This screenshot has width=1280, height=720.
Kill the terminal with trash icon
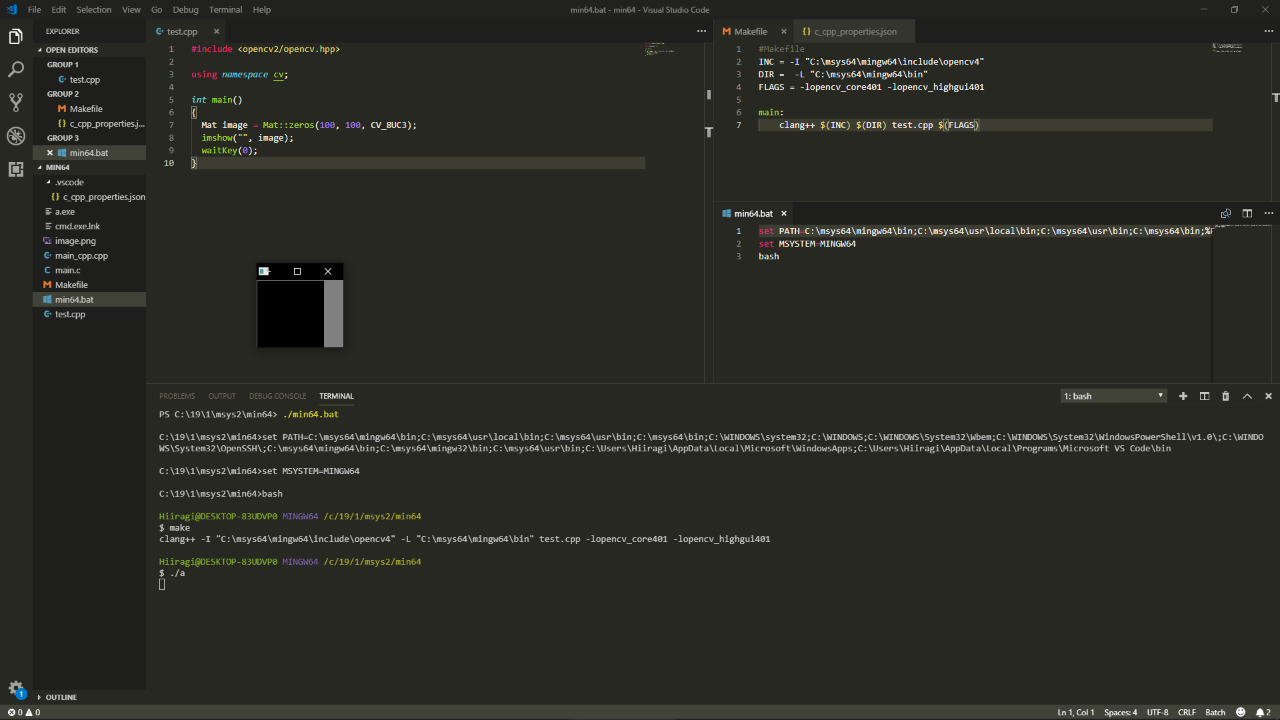tap(1225, 396)
